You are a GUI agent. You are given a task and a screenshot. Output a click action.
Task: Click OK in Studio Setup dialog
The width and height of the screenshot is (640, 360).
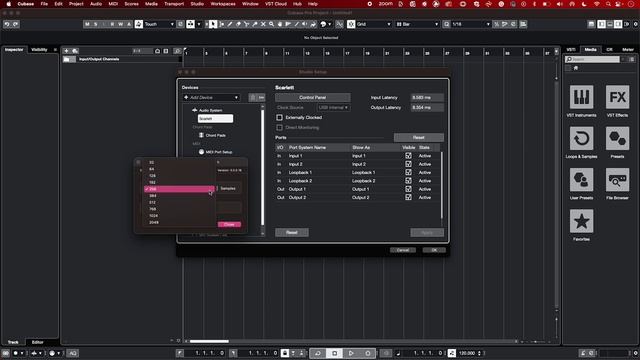(x=434, y=250)
